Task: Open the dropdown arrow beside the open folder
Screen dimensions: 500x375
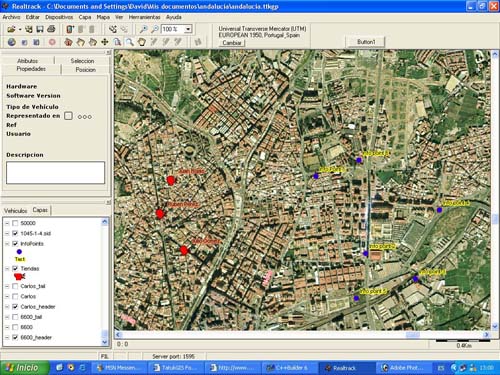Action: click(x=20, y=29)
